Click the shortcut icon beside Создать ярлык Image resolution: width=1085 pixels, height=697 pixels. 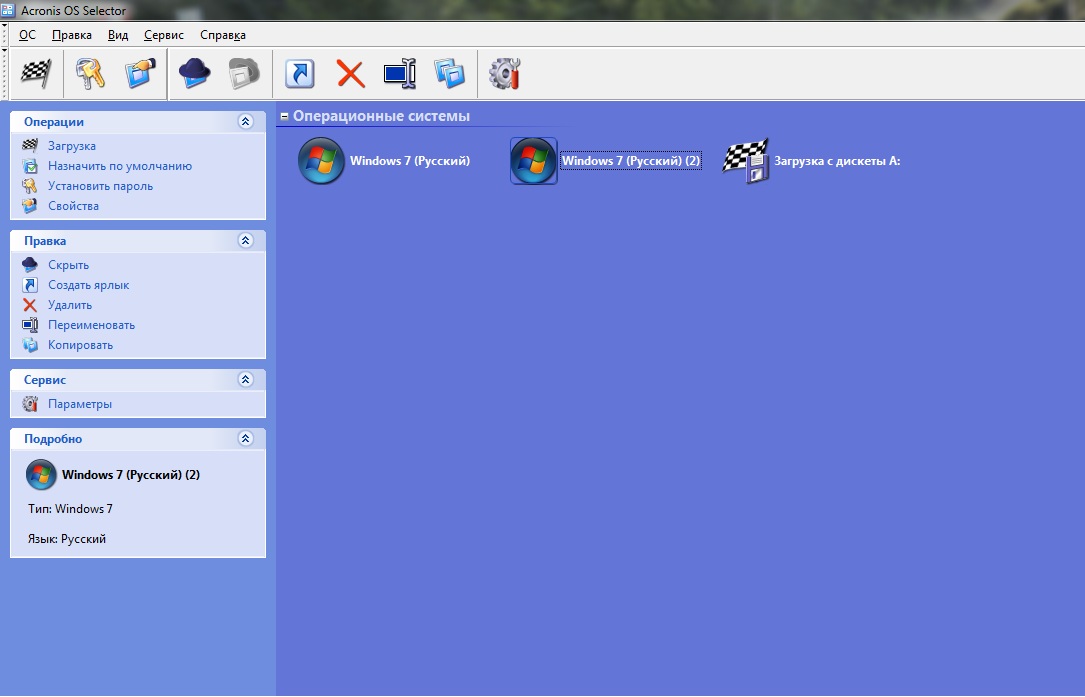[30, 284]
